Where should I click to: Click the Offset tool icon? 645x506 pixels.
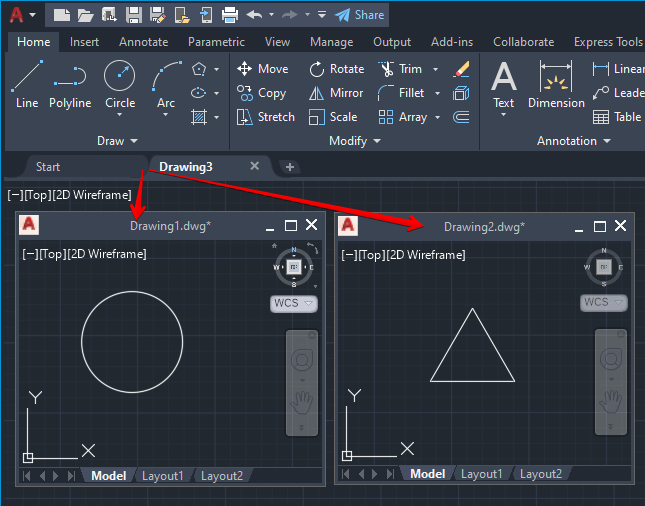(x=461, y=117)
